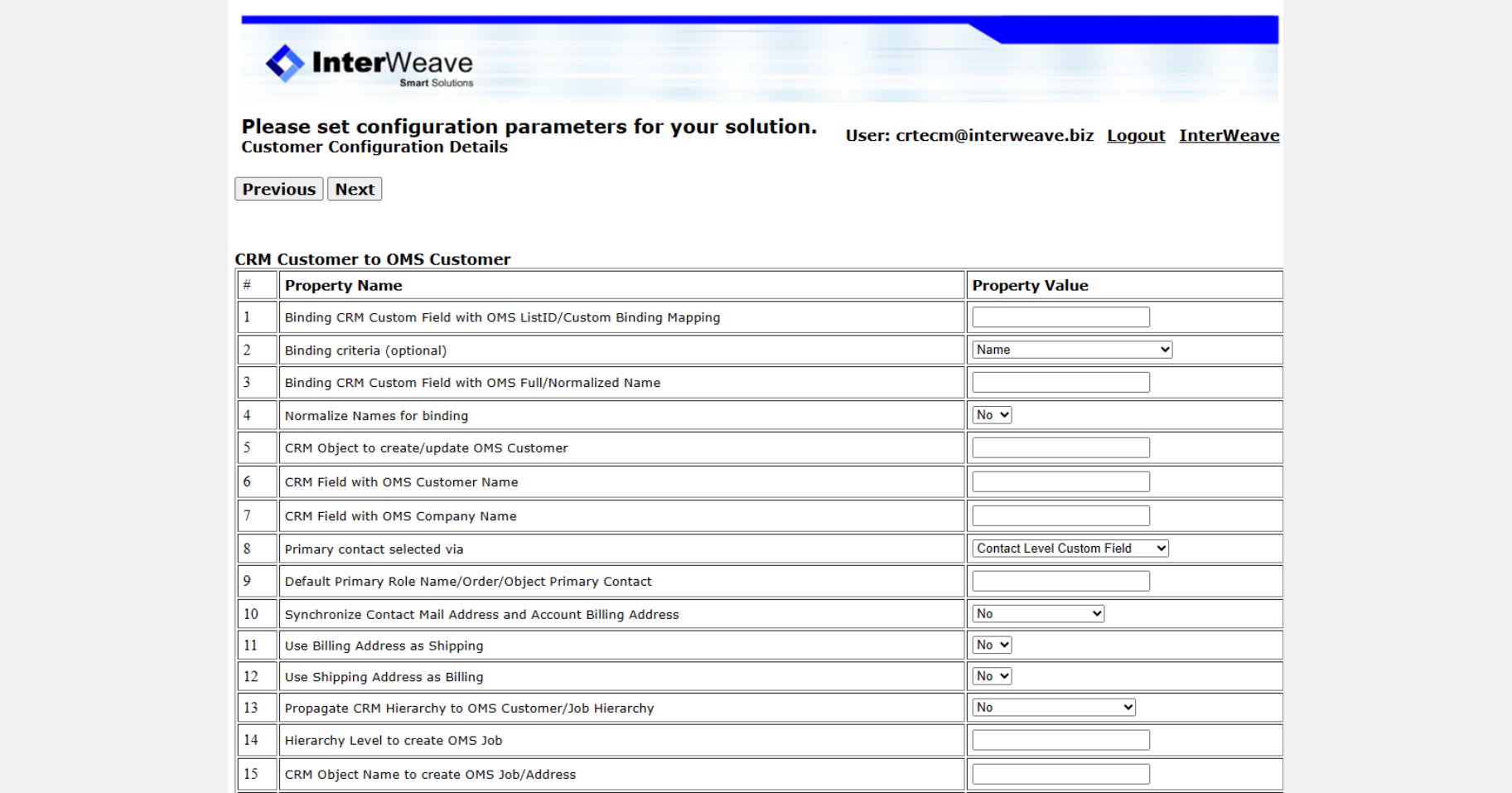1512x793 pixels.
Task: Select 'CRM Field with OMS Customer Name' label
Action: (401, 482)
